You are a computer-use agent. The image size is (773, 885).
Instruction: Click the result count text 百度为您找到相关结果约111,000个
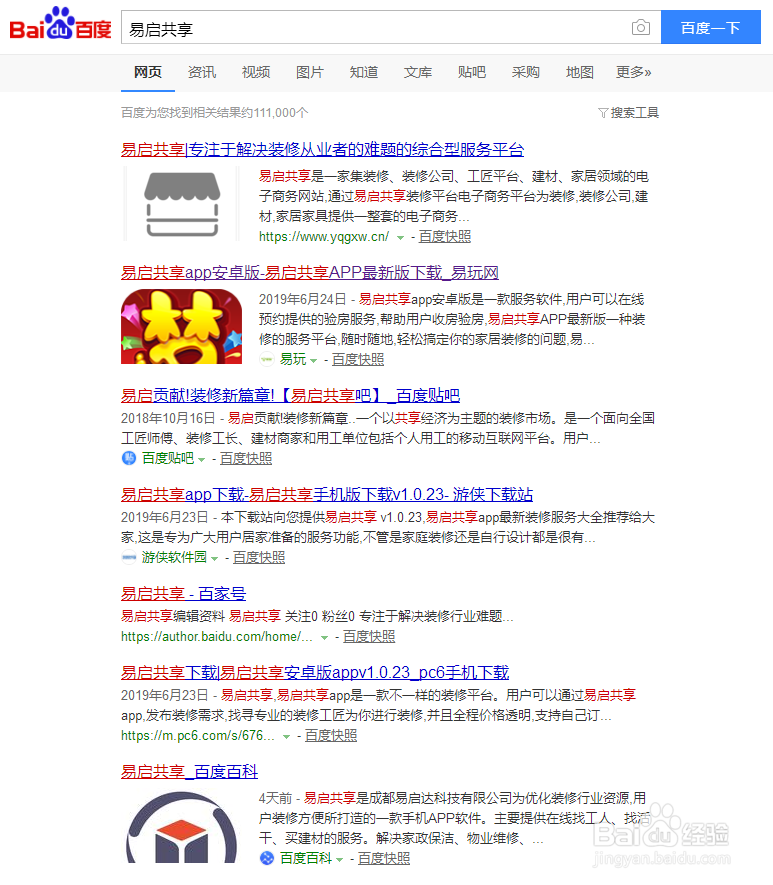(x=214, y=113)
